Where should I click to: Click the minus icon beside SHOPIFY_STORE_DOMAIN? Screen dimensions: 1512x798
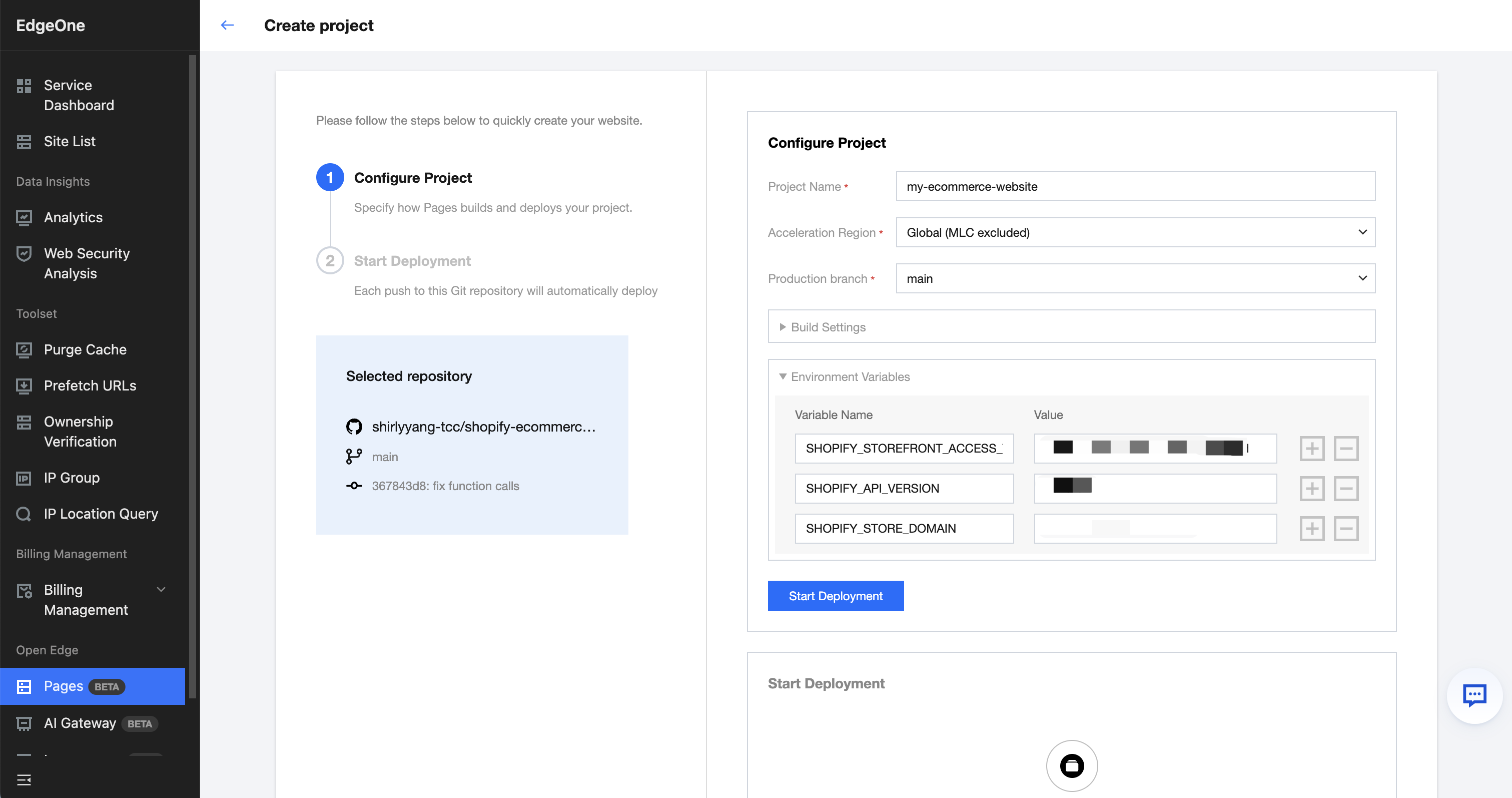(x=1345, y=529)
